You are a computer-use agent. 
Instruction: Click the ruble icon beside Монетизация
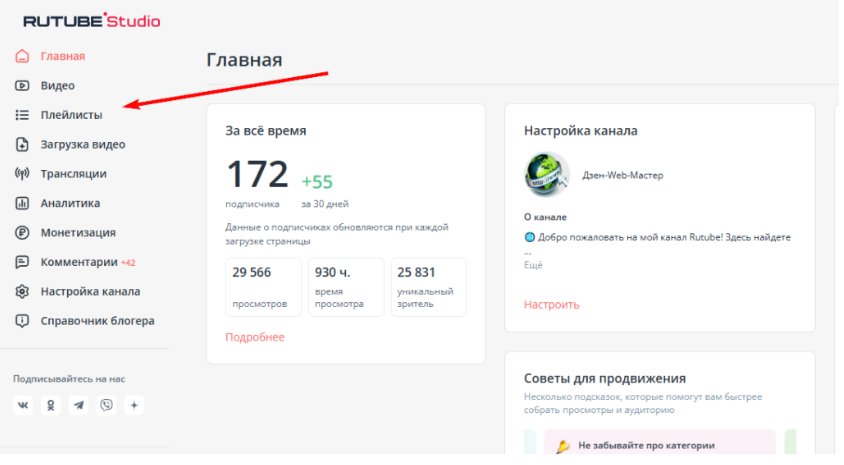pos(22,232)
